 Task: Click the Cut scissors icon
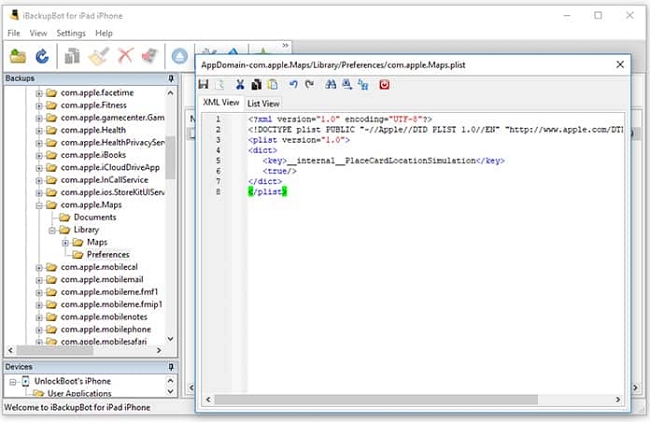pos(240,84)
